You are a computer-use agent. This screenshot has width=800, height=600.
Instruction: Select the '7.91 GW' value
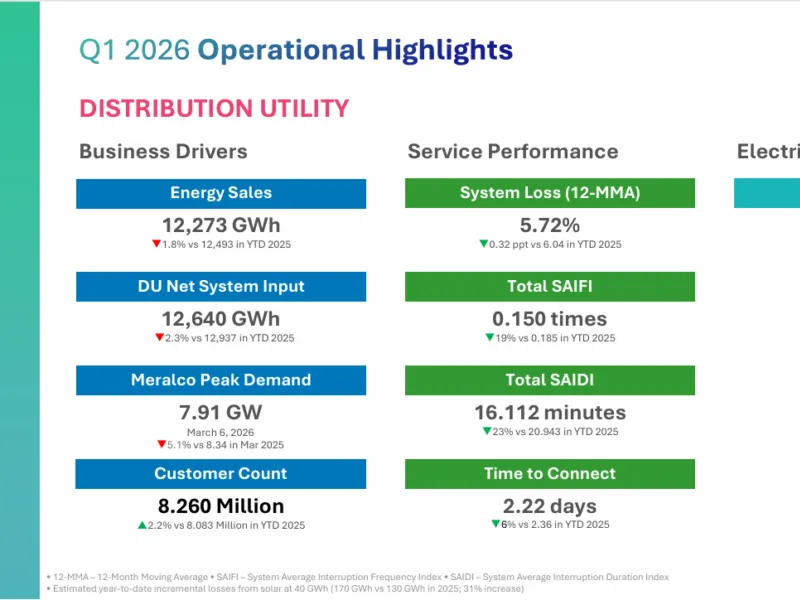(220, 412)
